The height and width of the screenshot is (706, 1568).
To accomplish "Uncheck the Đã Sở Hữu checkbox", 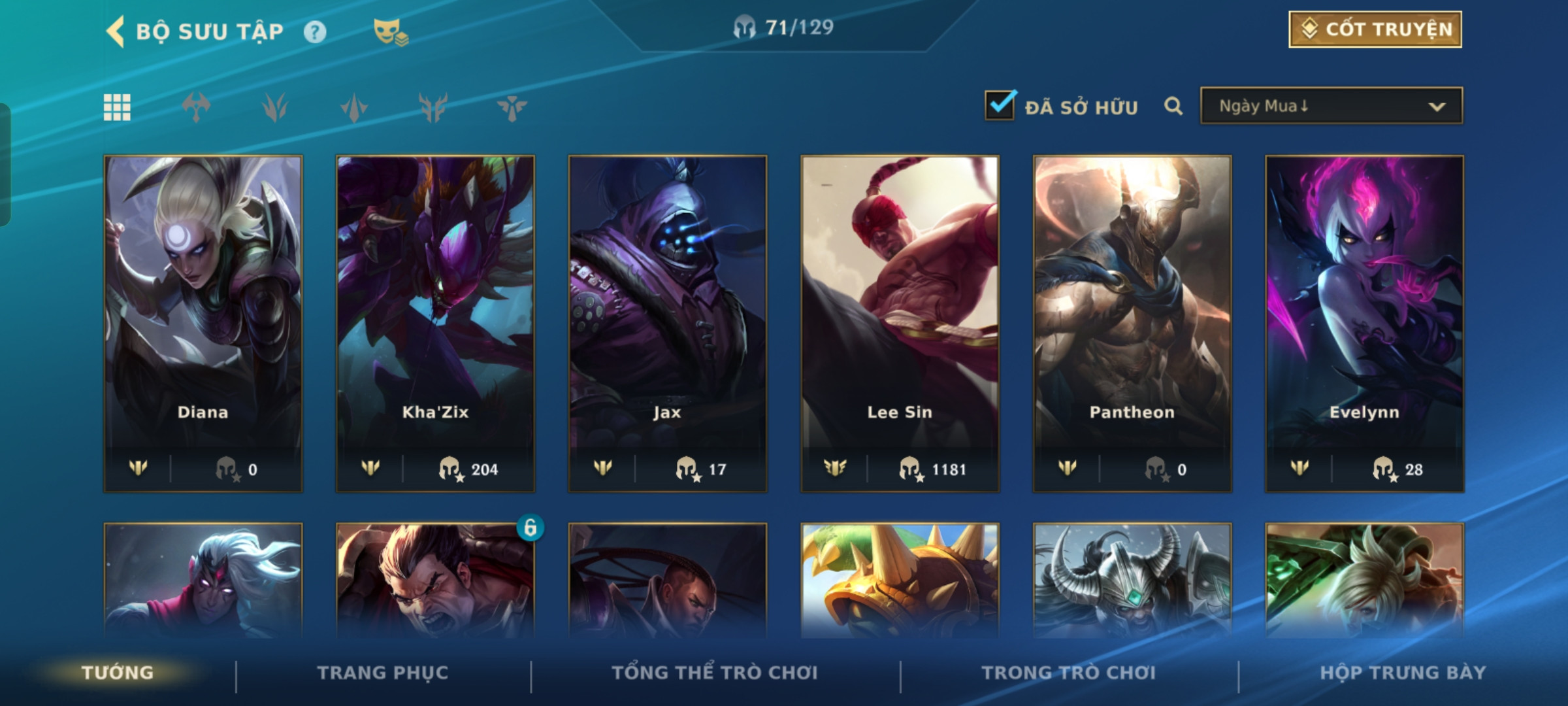I will click(x=1000, y=105).
